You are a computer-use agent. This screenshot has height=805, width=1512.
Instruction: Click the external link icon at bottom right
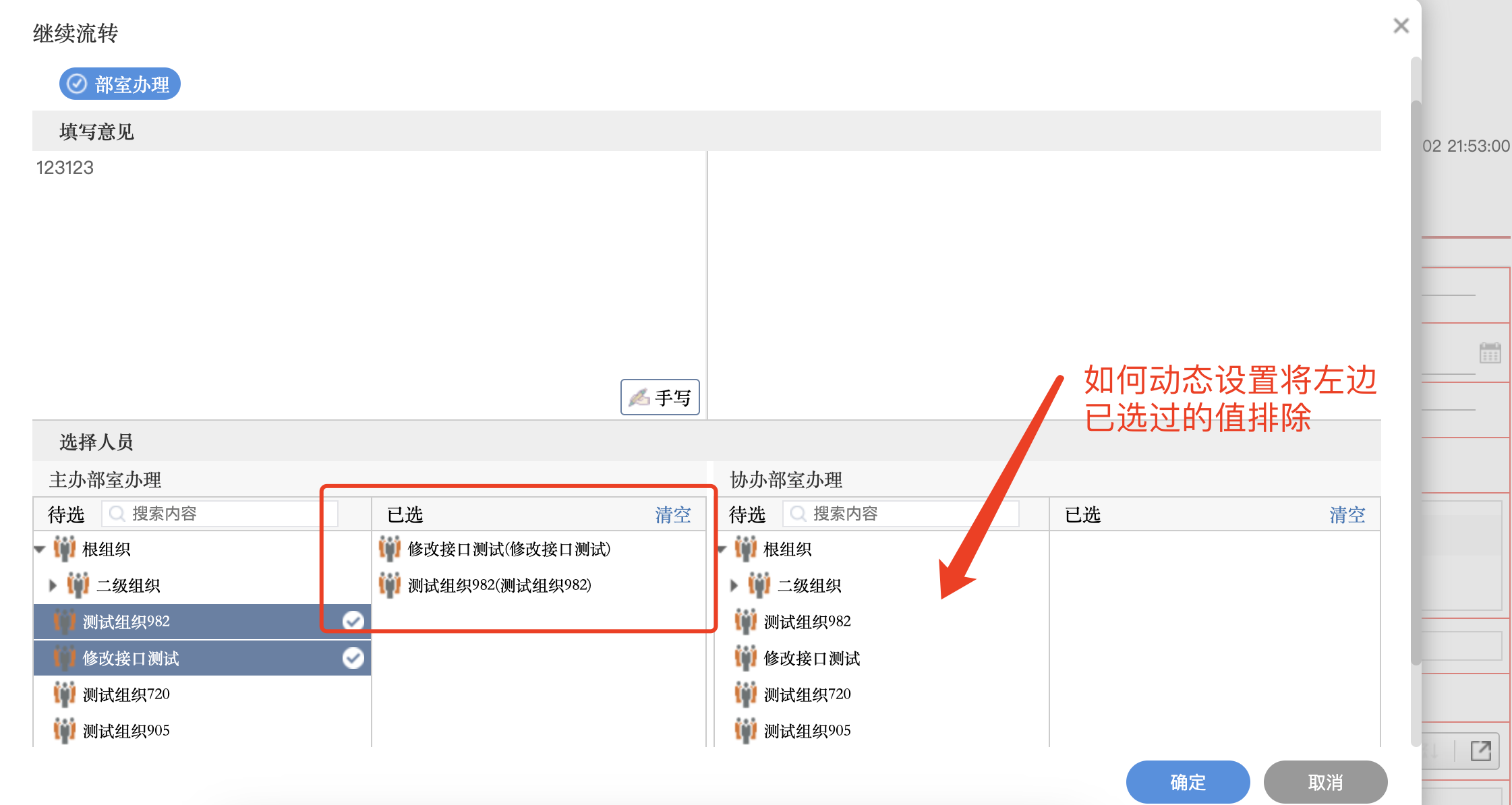pyautogui.click(x=1480, y=750)
